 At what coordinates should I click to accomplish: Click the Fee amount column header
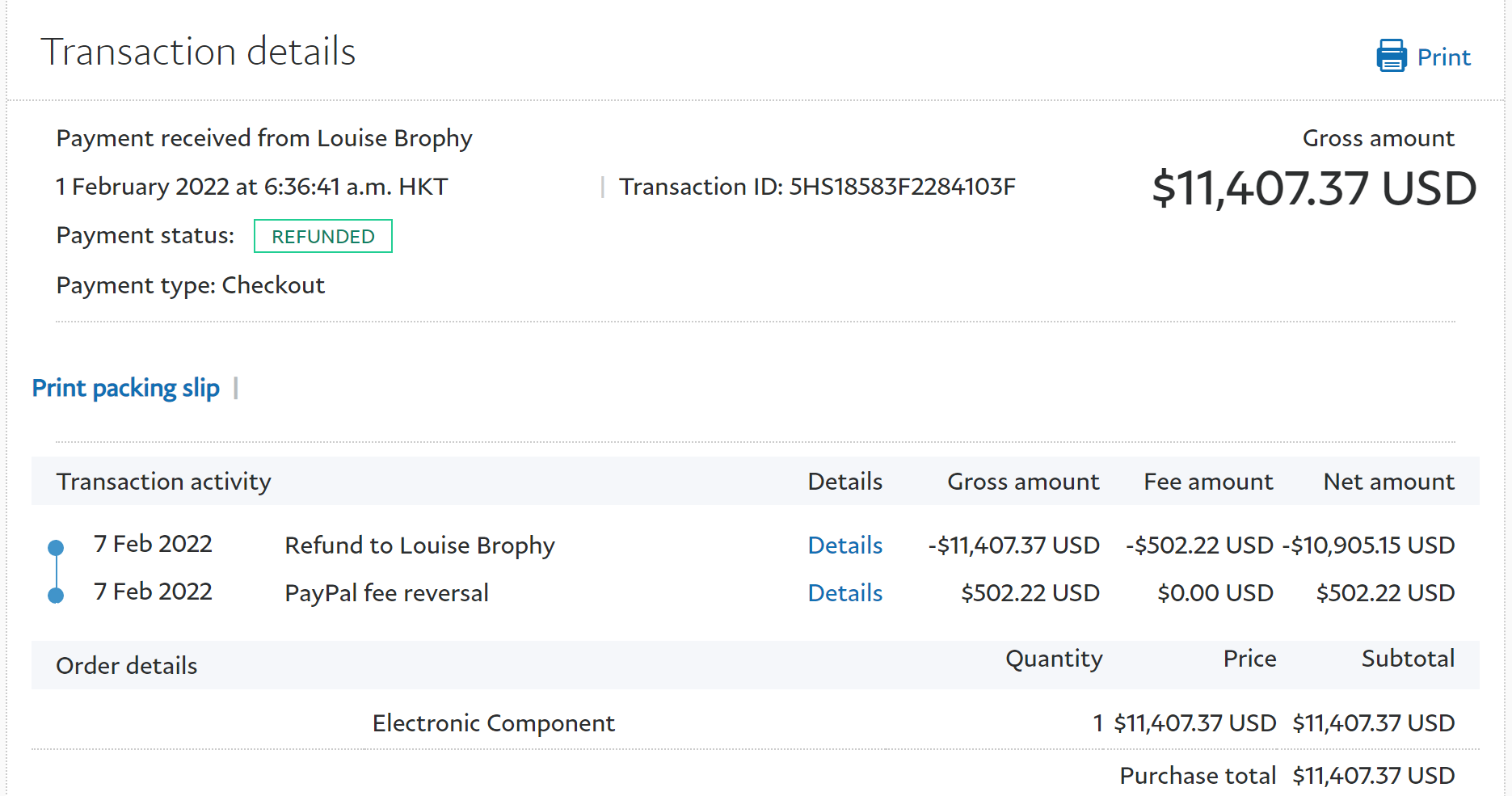[1207, 482]
